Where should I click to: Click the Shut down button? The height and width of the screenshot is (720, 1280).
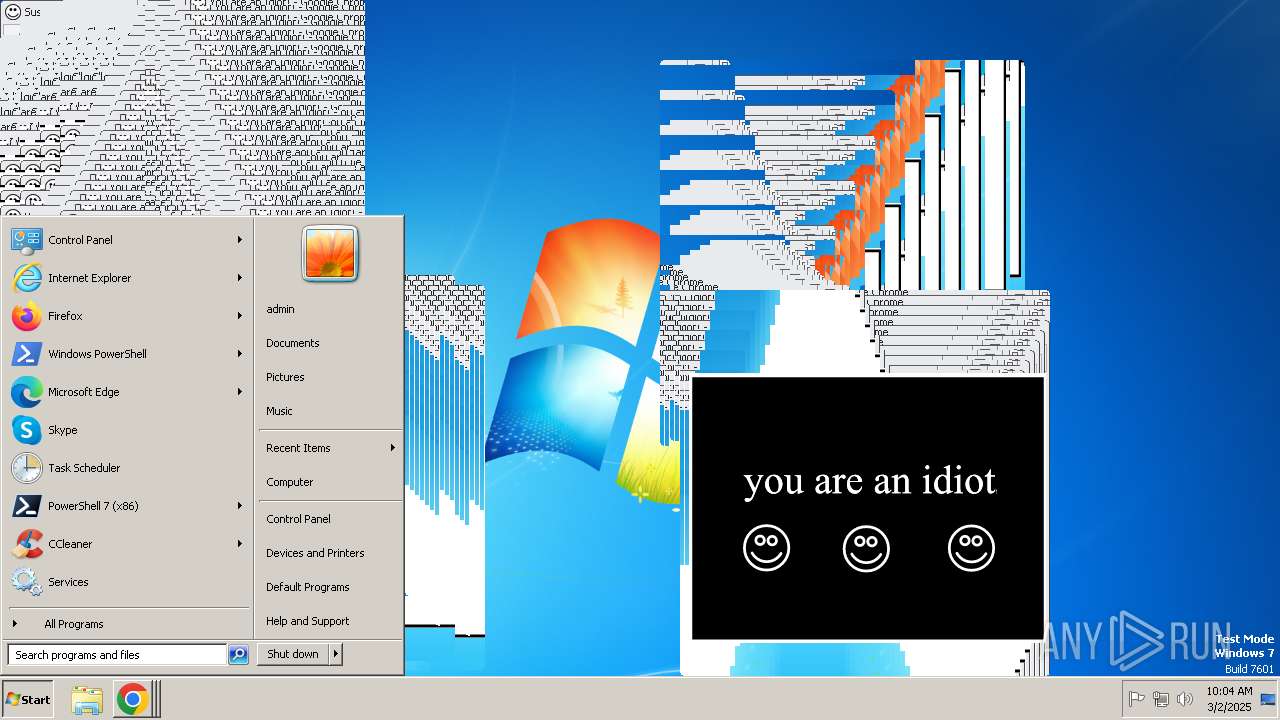point(293,654)
